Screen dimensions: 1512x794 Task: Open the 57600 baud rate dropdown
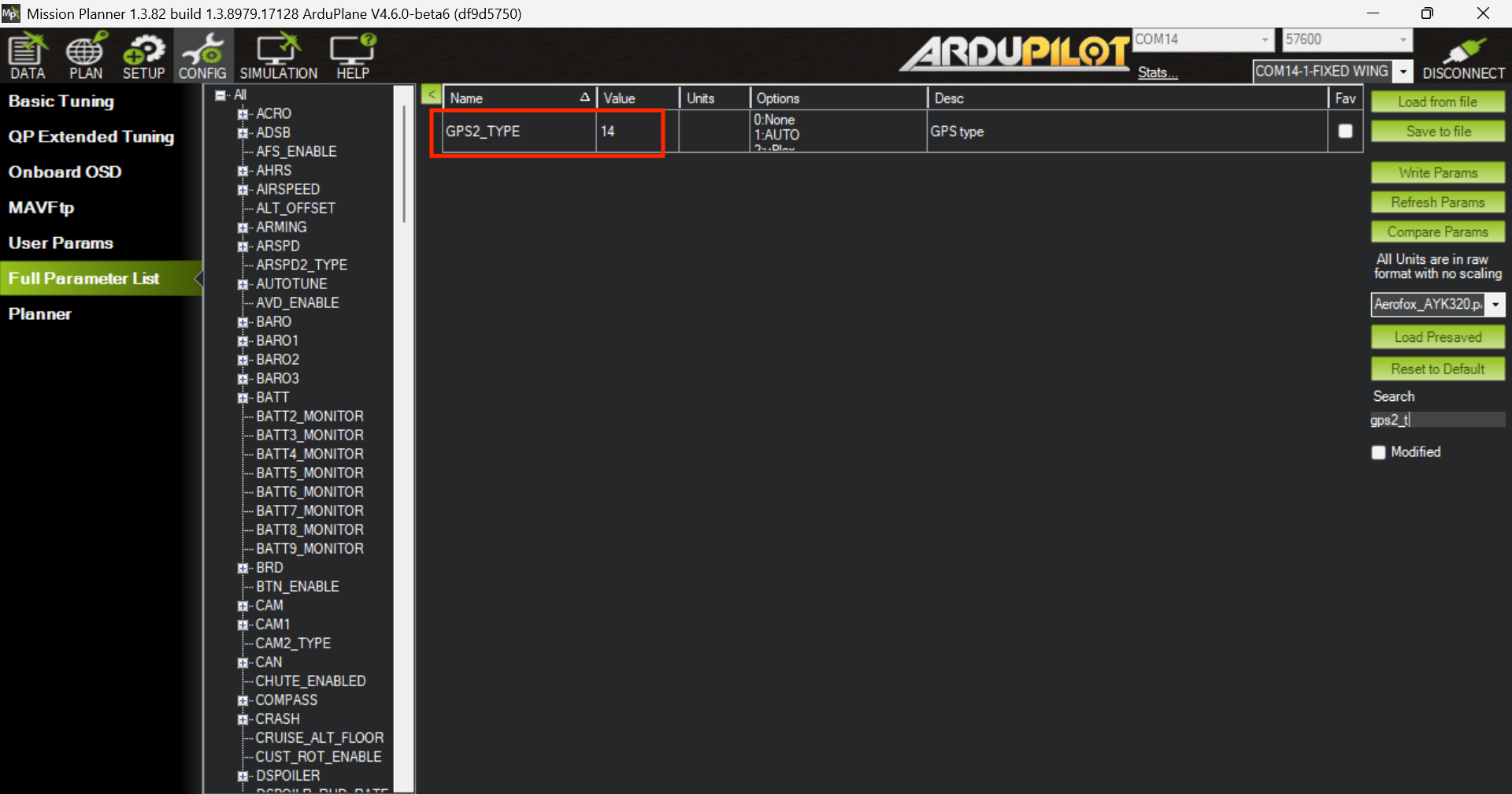(1403, 39)
